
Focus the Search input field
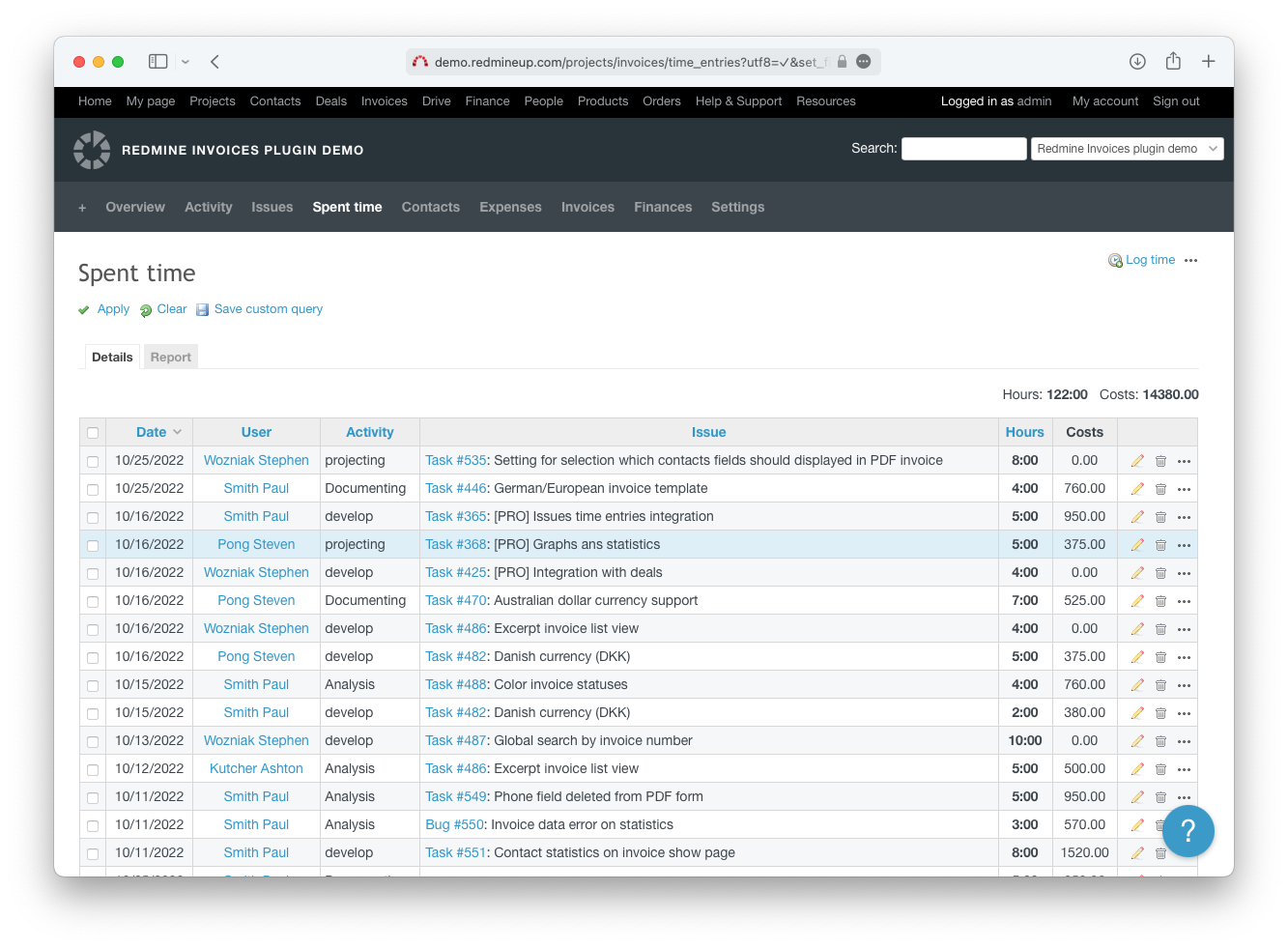tap(963, 149)
